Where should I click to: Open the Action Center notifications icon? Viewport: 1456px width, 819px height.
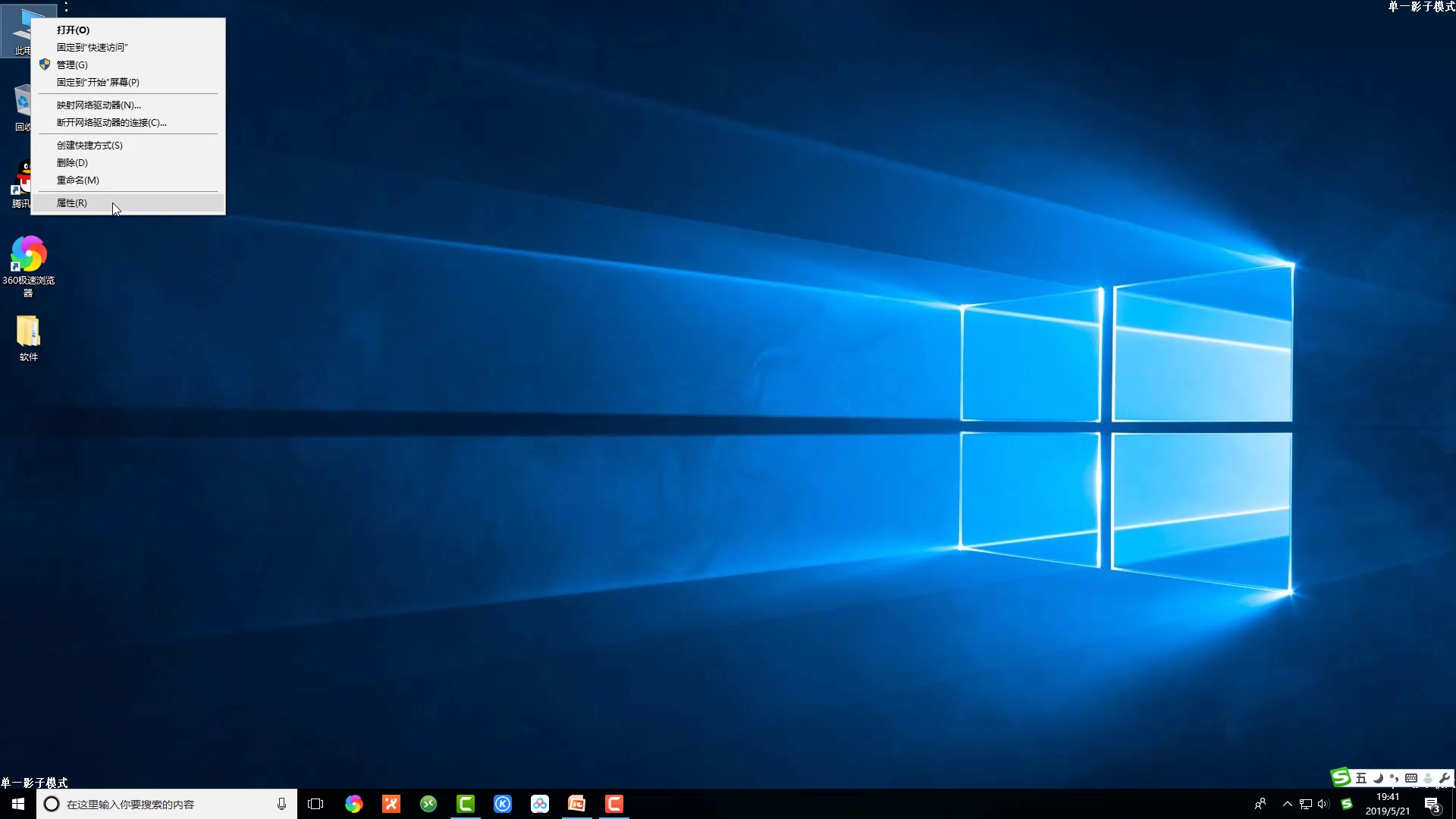click(x=1432, y=804)
